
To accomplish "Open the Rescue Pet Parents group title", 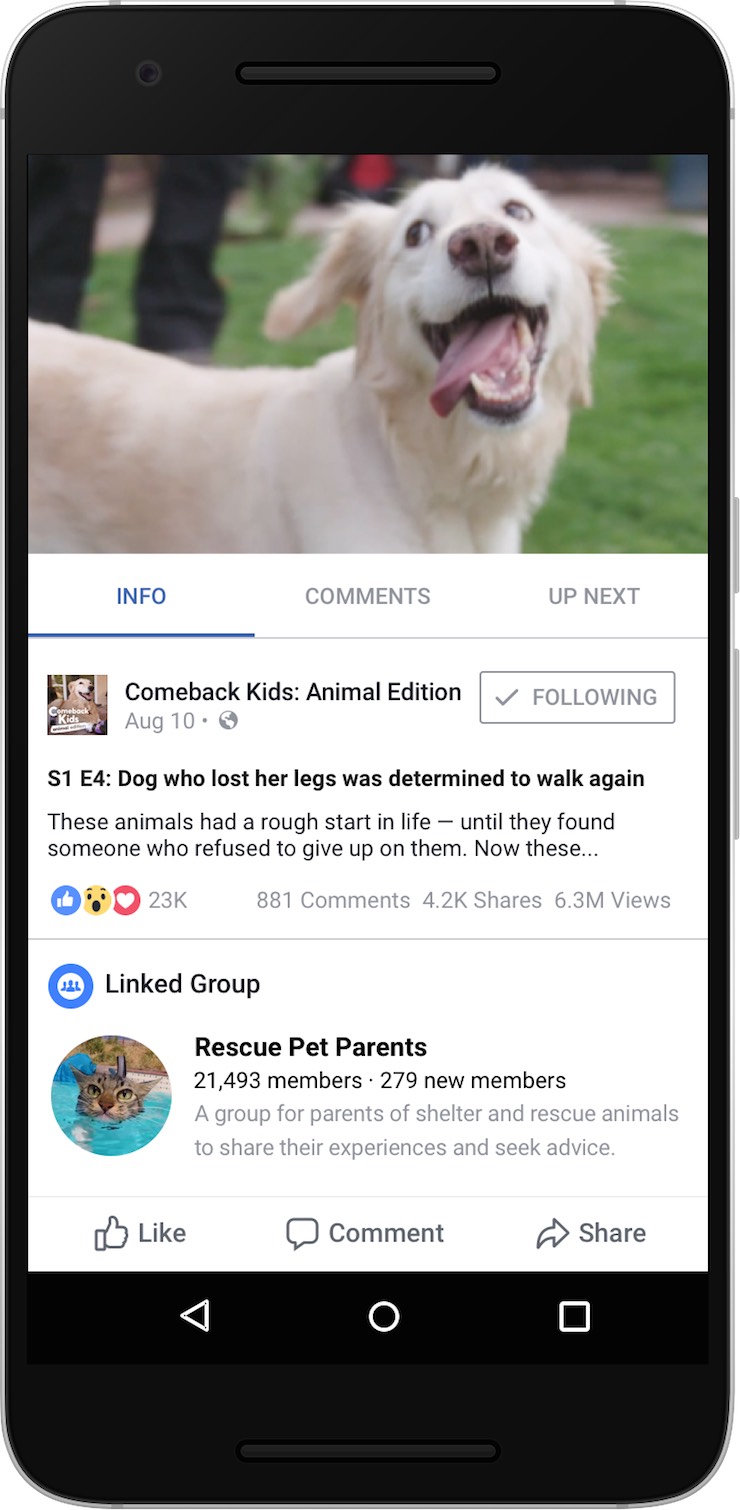I will click(x=311, y=1047).
